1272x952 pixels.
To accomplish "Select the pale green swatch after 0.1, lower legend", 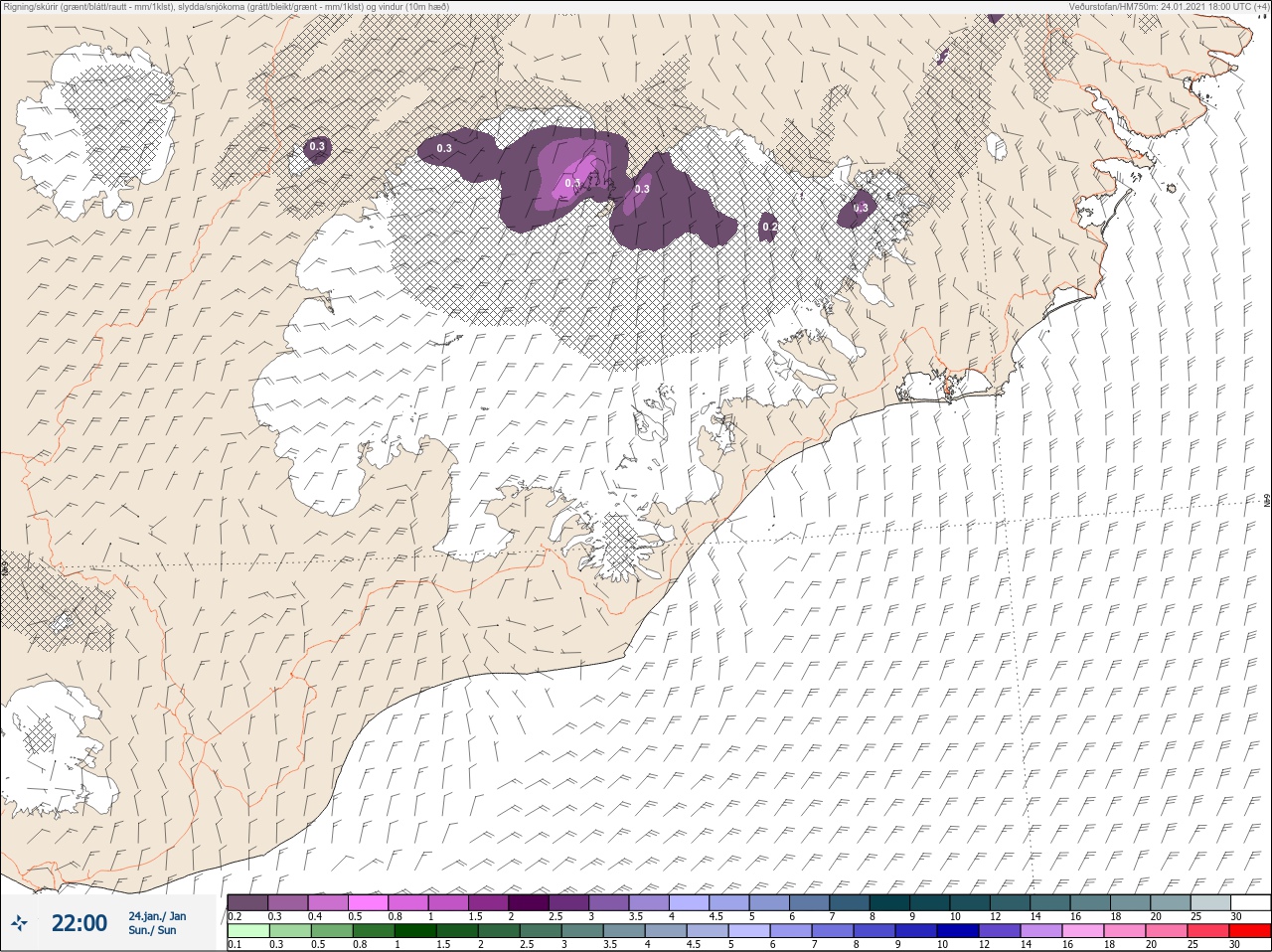I will point(247,931).
